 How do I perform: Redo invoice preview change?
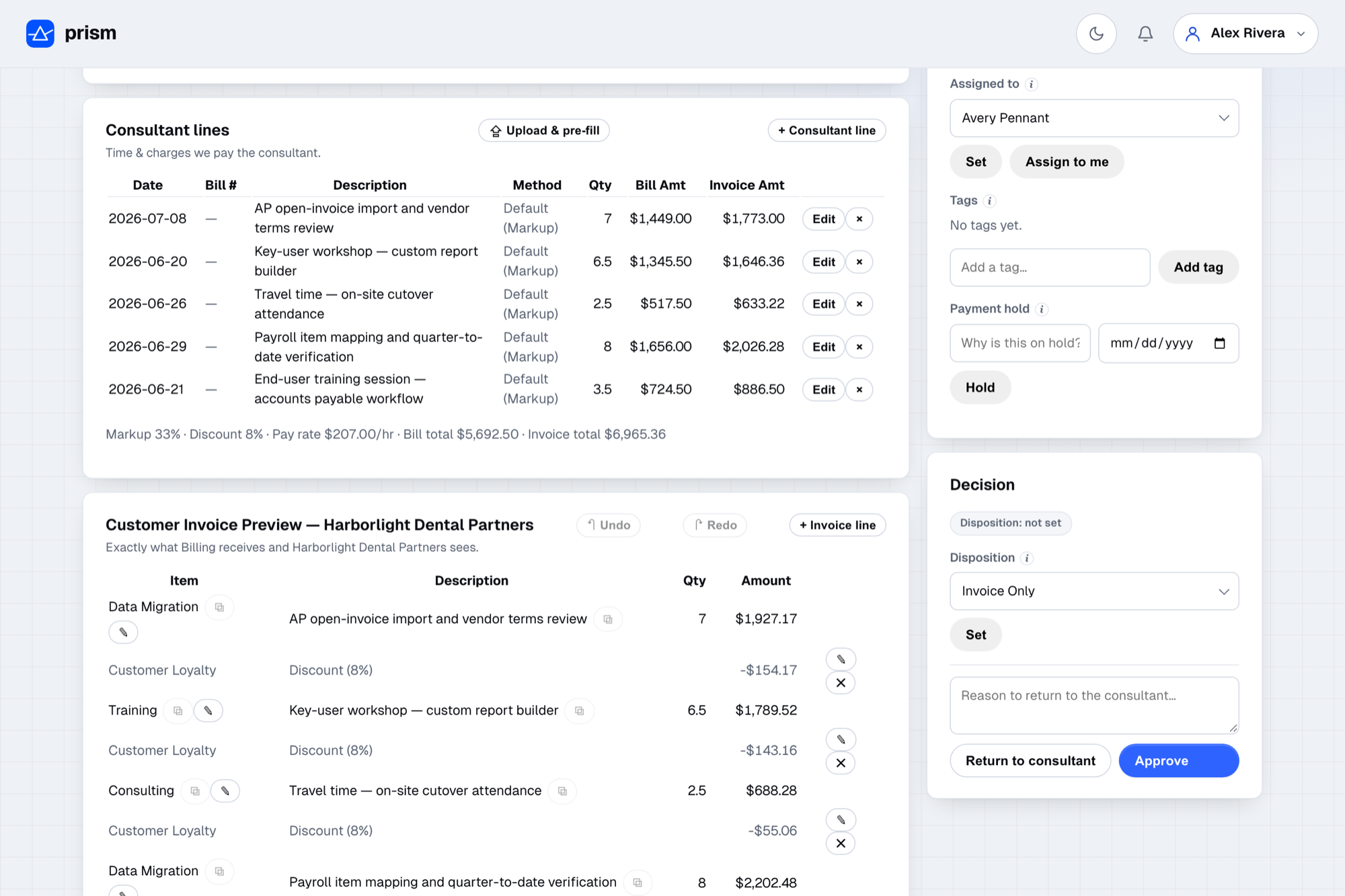pos(715,526)
